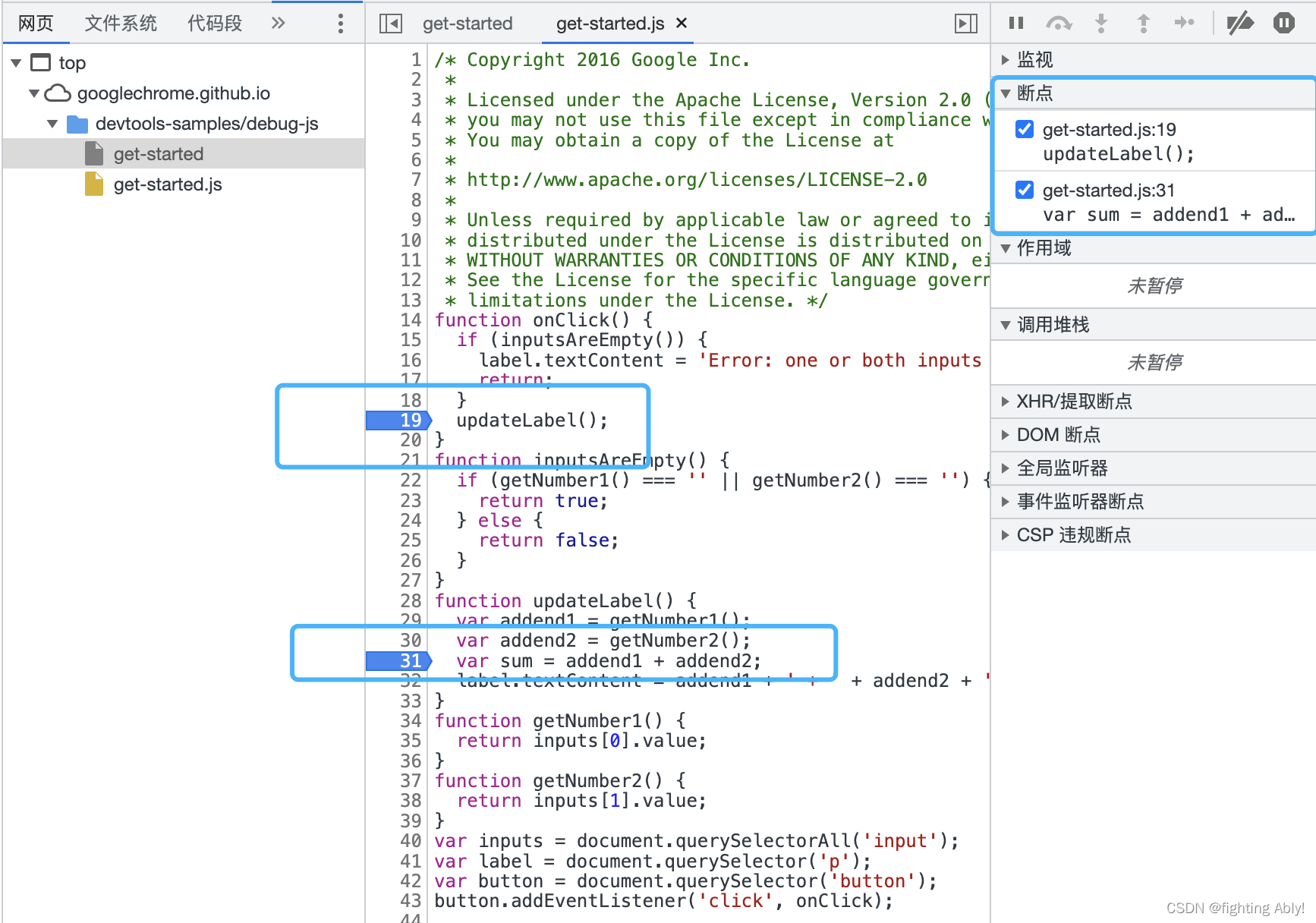Image resolution: width=1316 pixels, height=923 pixels.
Task: Click the get-started.js file icon
Action: (x=94, y=184)
